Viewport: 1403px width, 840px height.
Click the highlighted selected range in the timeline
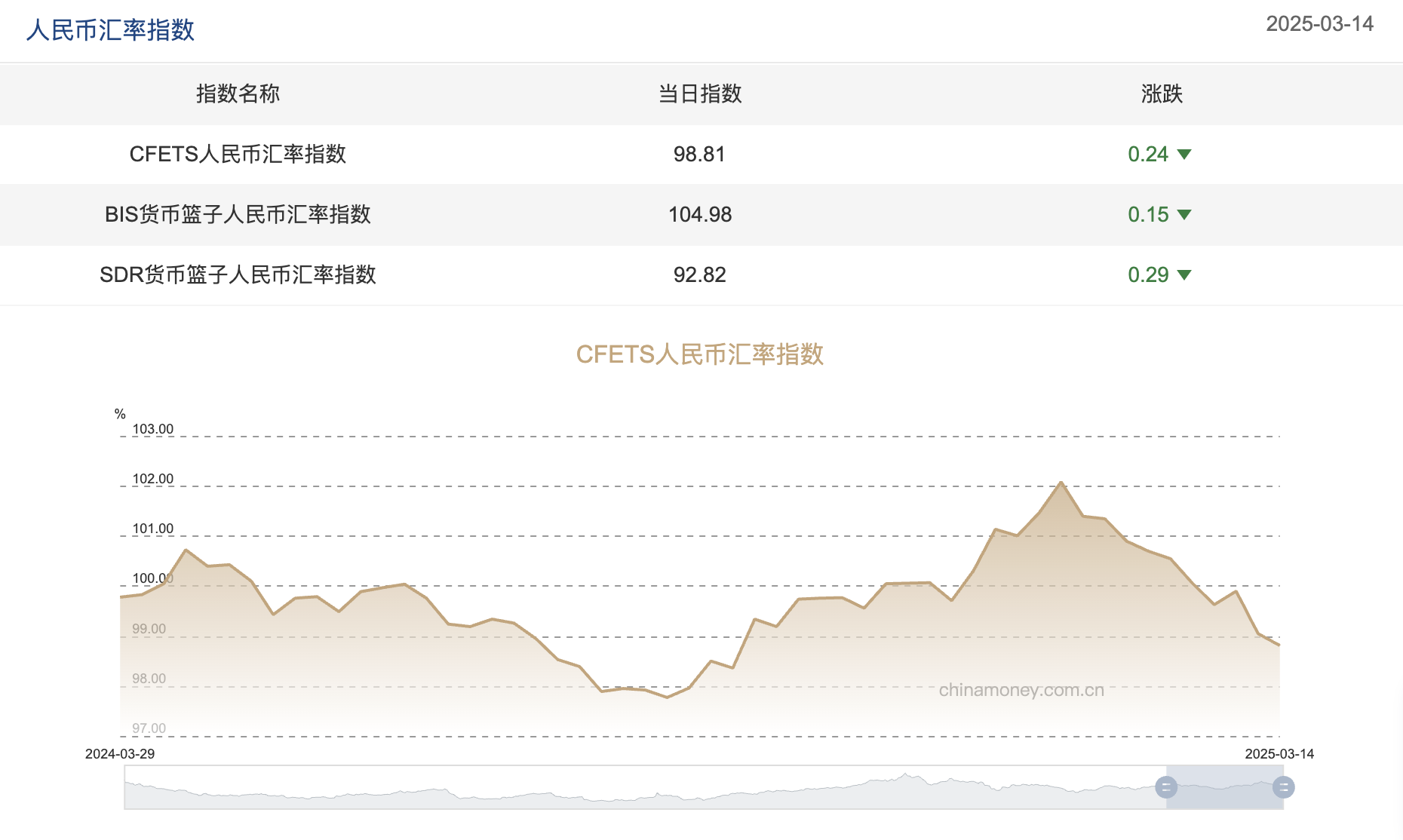[x=1224, y=788]
